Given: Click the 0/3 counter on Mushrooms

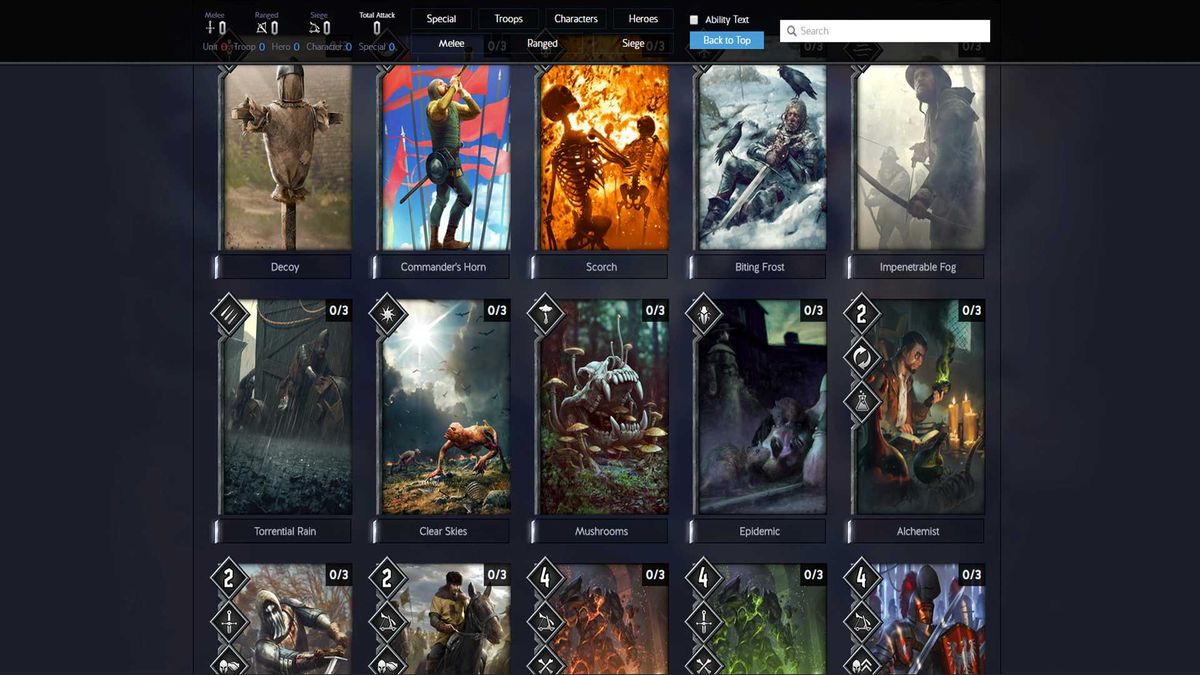Looking at the screenshot, I should 655,311.
